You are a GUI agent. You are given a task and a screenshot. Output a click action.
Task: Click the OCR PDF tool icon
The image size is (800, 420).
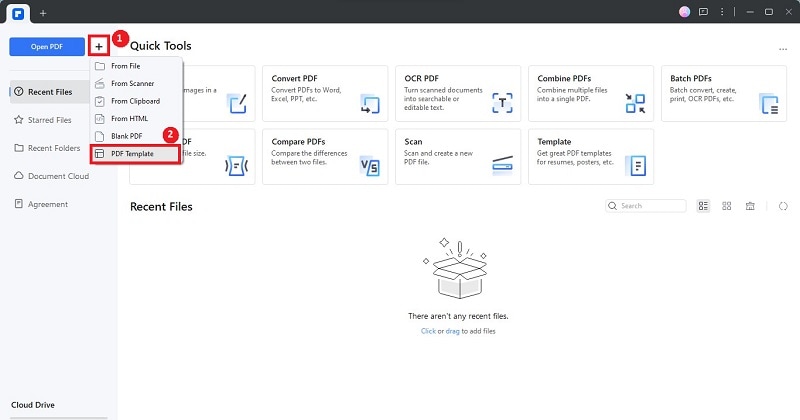[503, 103]
